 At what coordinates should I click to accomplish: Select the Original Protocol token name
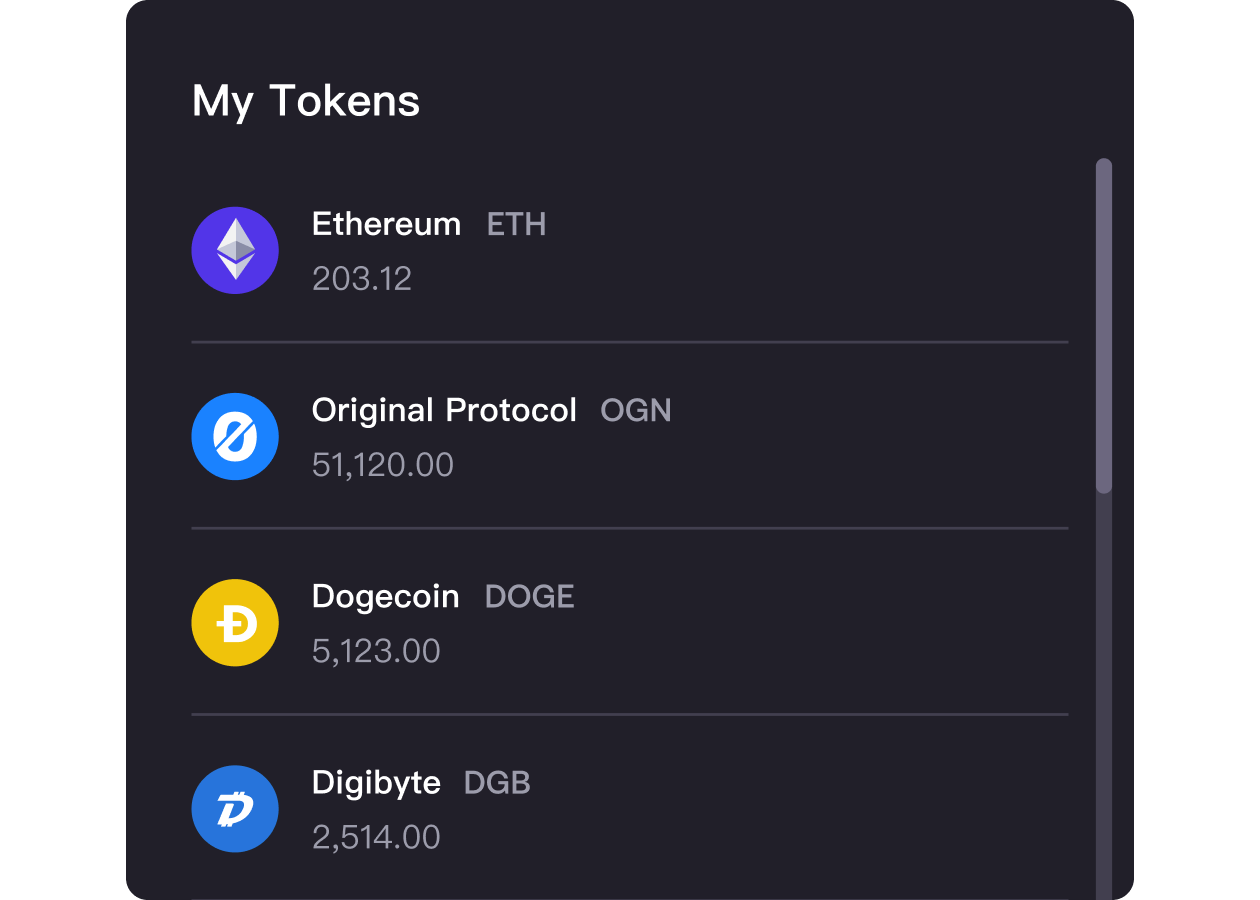(444, 410)
